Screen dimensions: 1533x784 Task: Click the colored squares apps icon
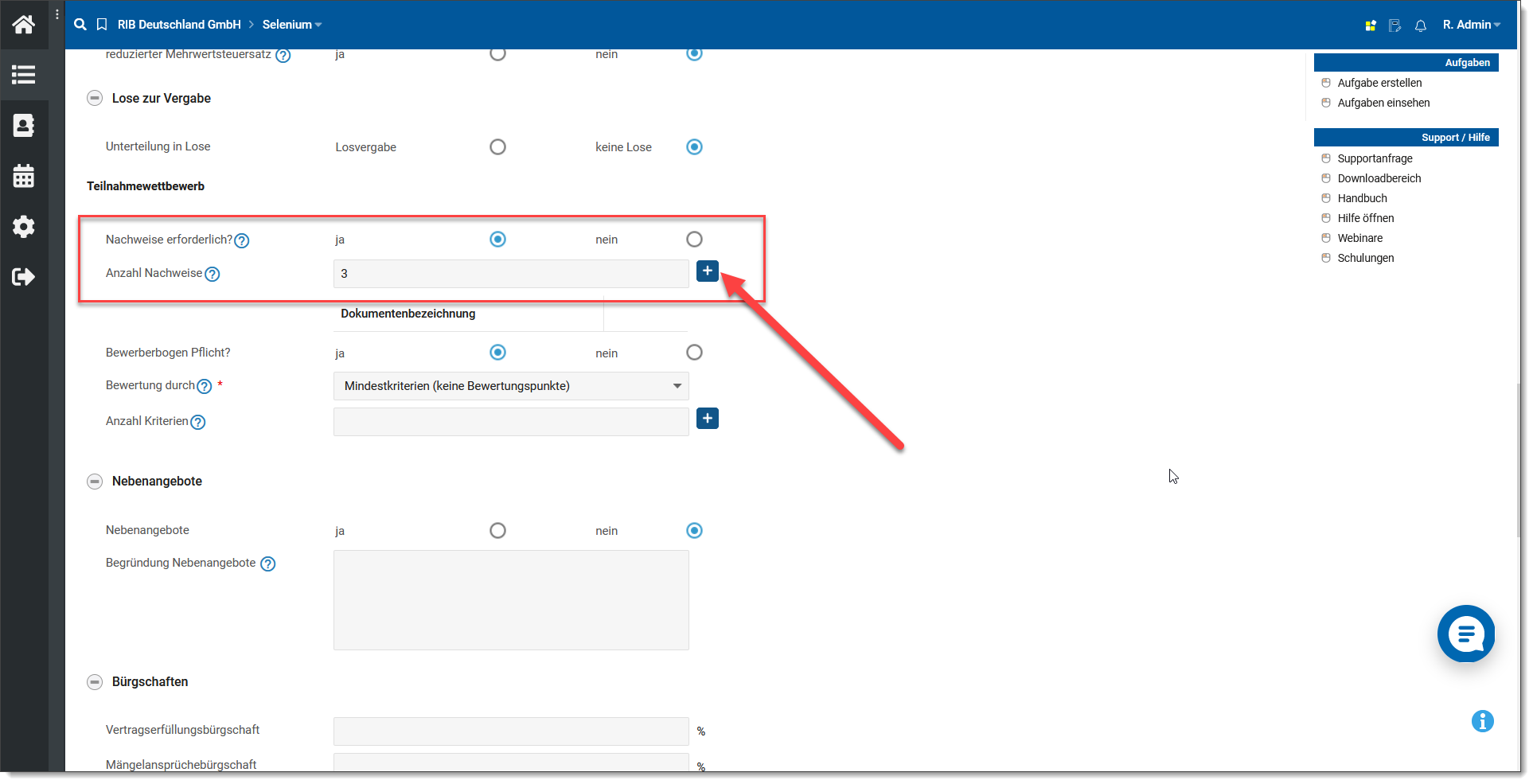[x=1371, y=25]
